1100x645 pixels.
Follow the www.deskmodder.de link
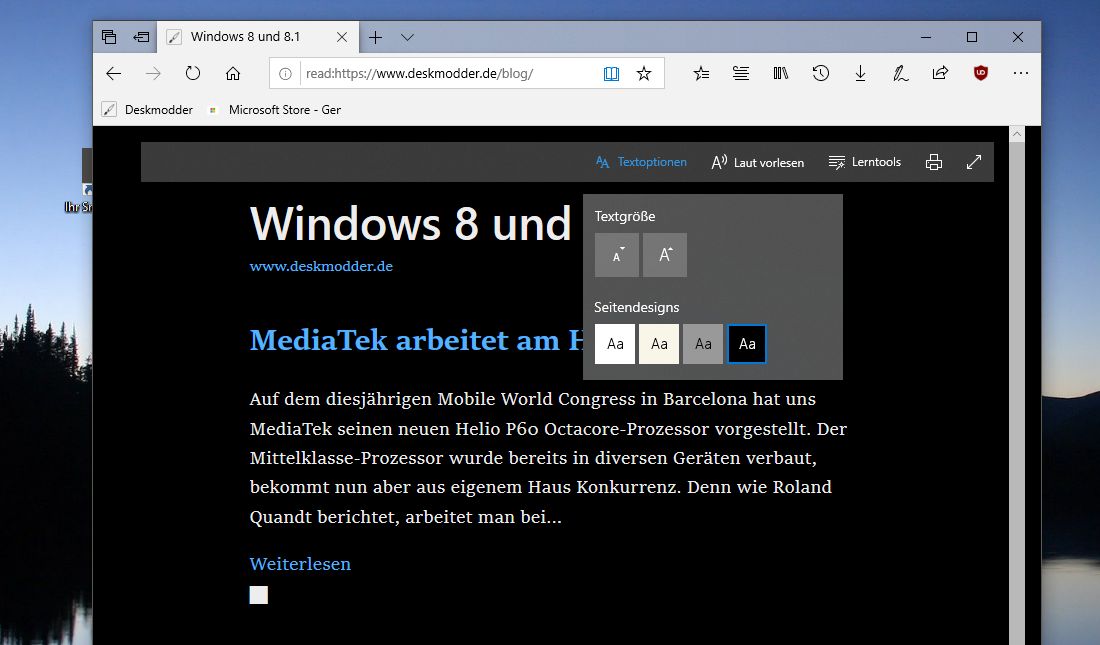321,267
